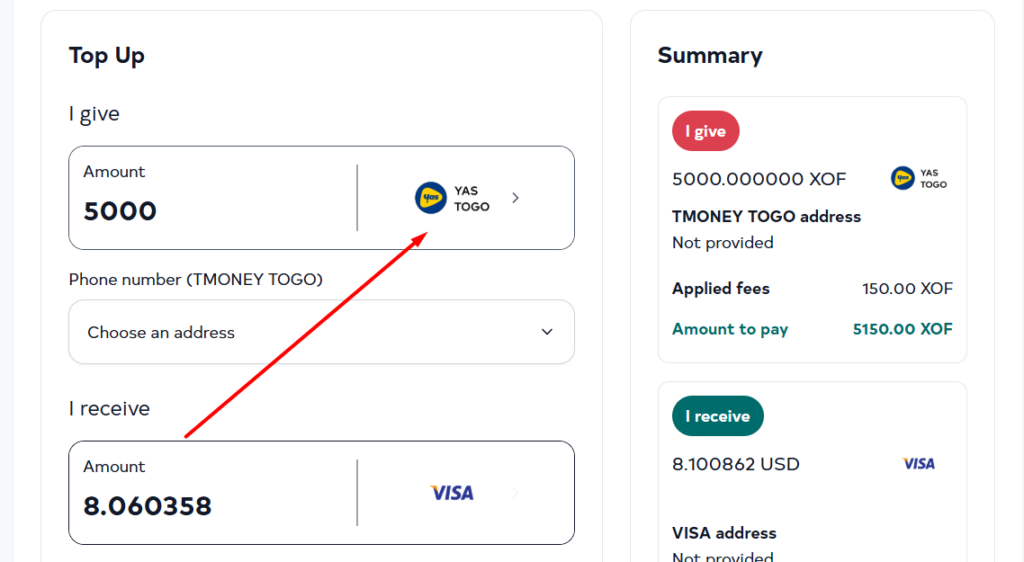The width and height of the screenshot is (1024, 562).
Task: Click the red I give badge in Summary
Action: (705, 131)
